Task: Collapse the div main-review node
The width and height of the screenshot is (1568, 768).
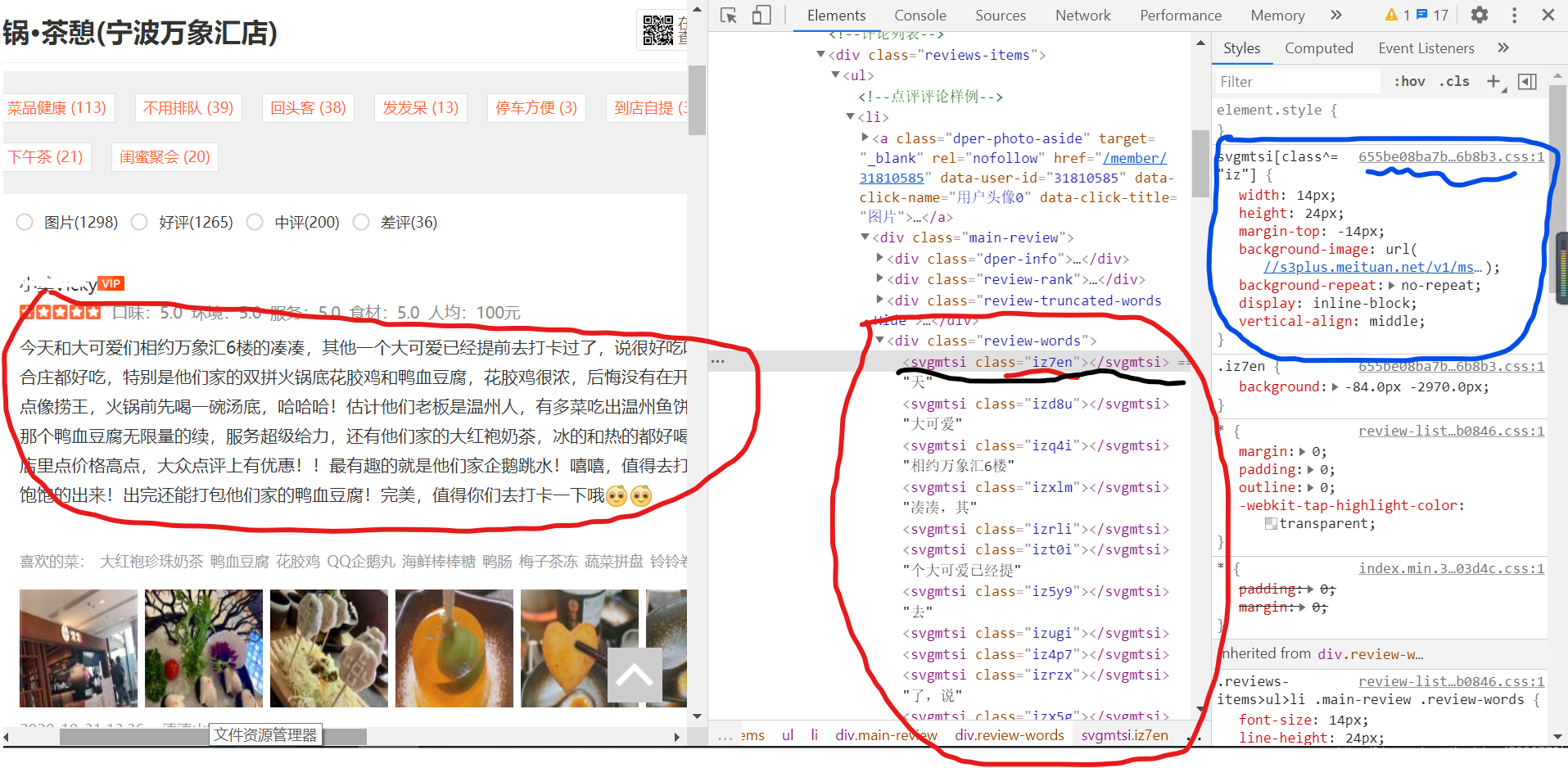Action: coord(865,237)
